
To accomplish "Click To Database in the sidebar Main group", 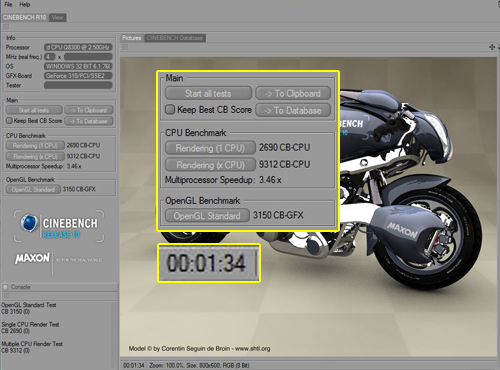I will [x=89, y=121].
